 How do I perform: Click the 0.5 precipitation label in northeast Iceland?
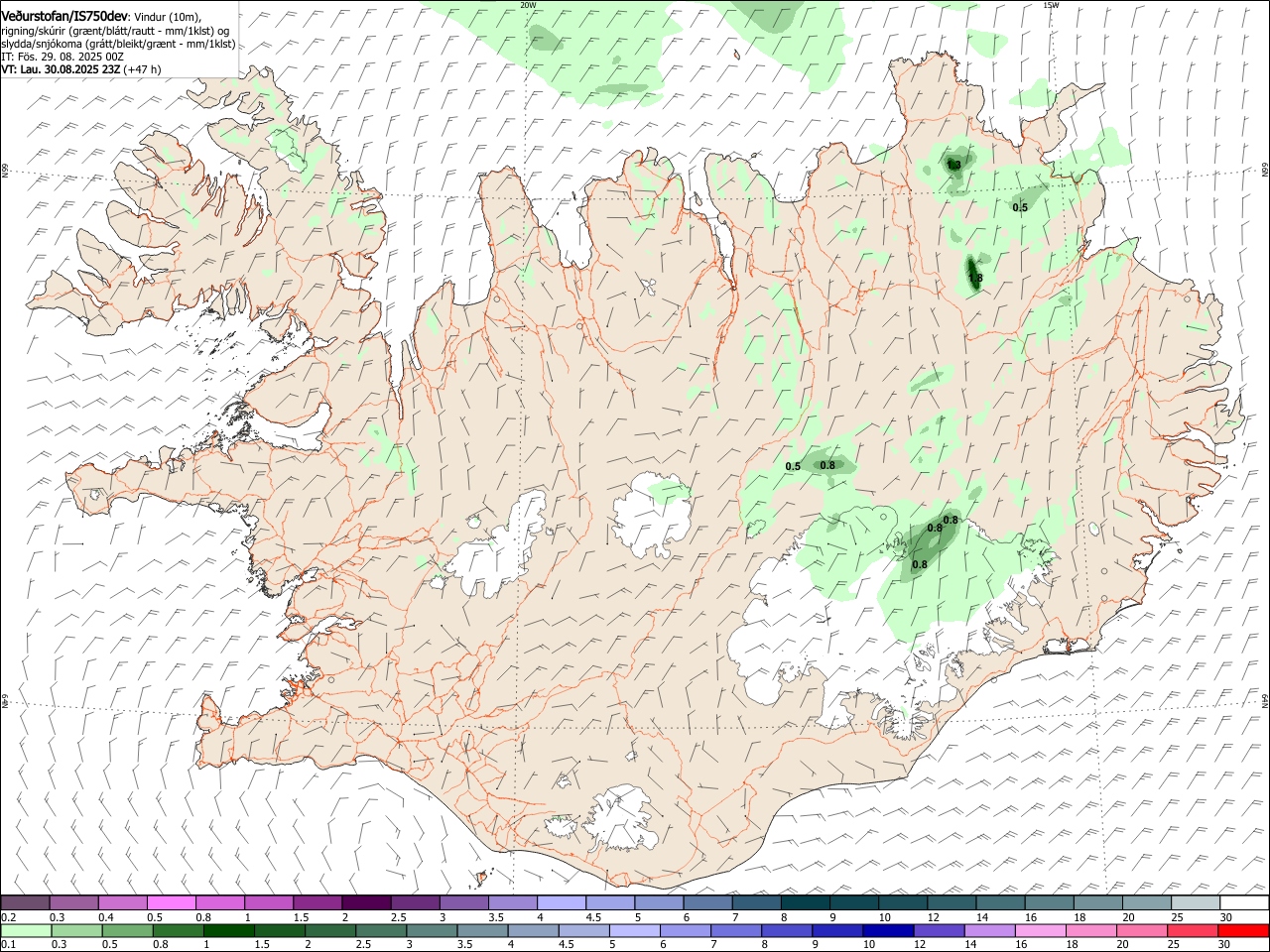[x=1020, y=207]
